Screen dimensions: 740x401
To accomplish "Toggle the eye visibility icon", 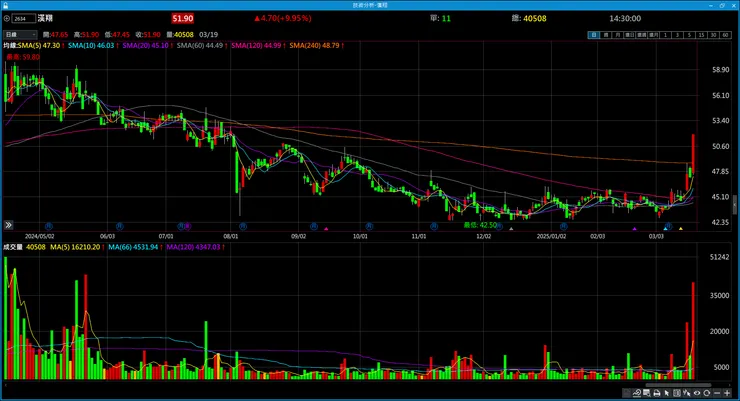I will (697, 393).
